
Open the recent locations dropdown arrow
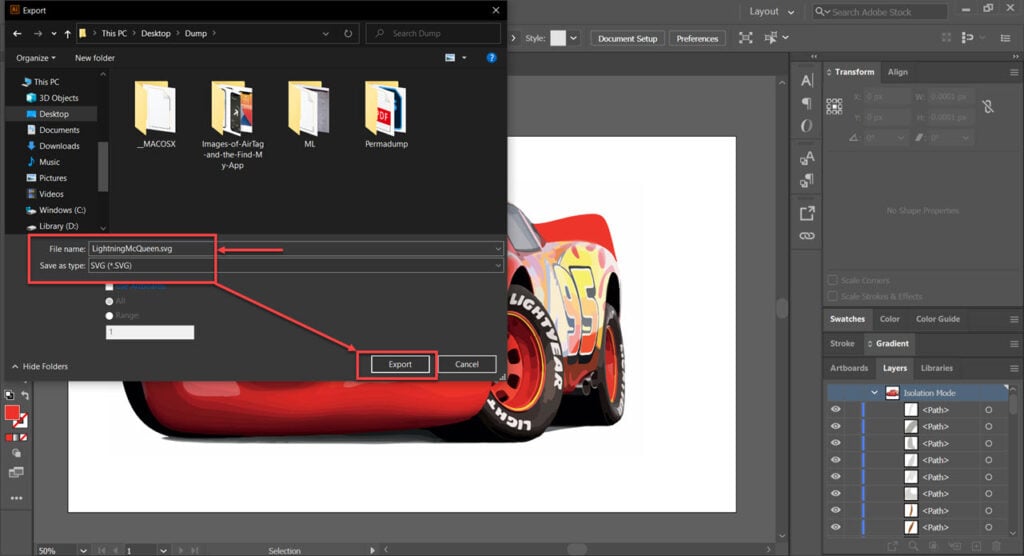pos(54,33)
